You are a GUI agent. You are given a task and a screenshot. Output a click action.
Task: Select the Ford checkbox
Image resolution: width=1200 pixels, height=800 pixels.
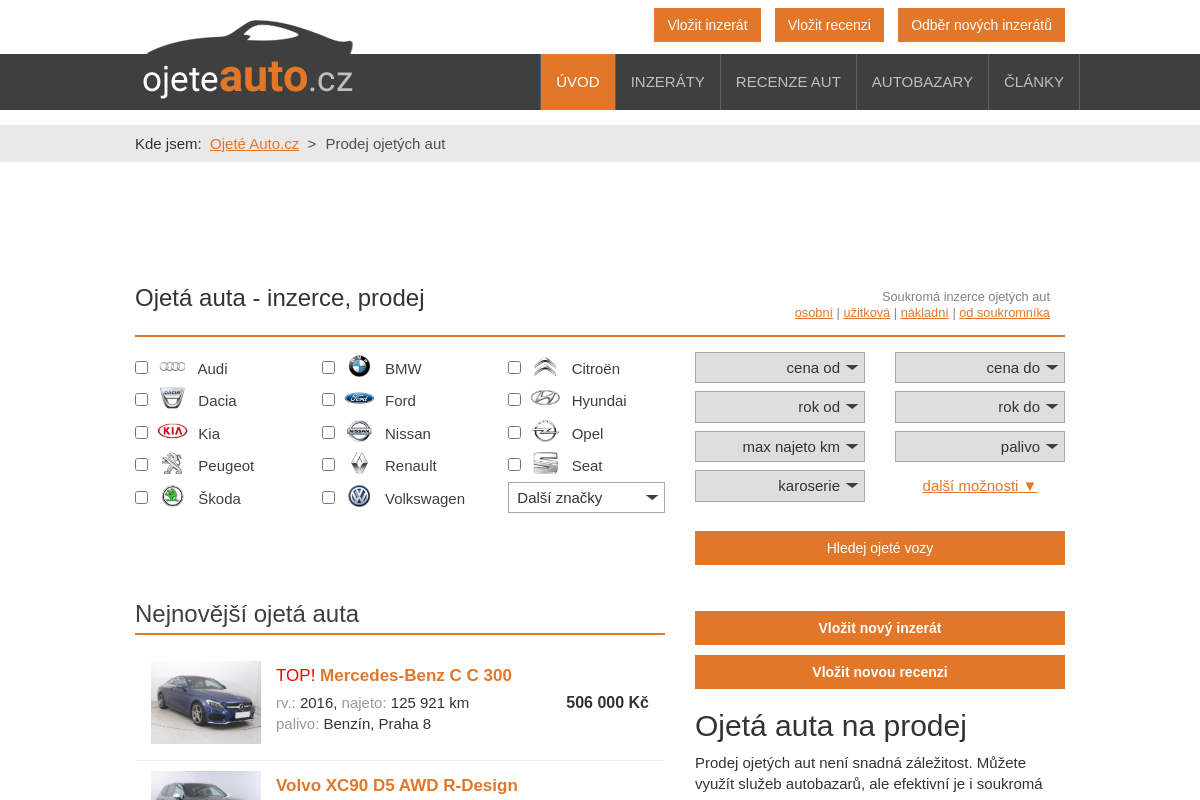click(x=328, y=399)
